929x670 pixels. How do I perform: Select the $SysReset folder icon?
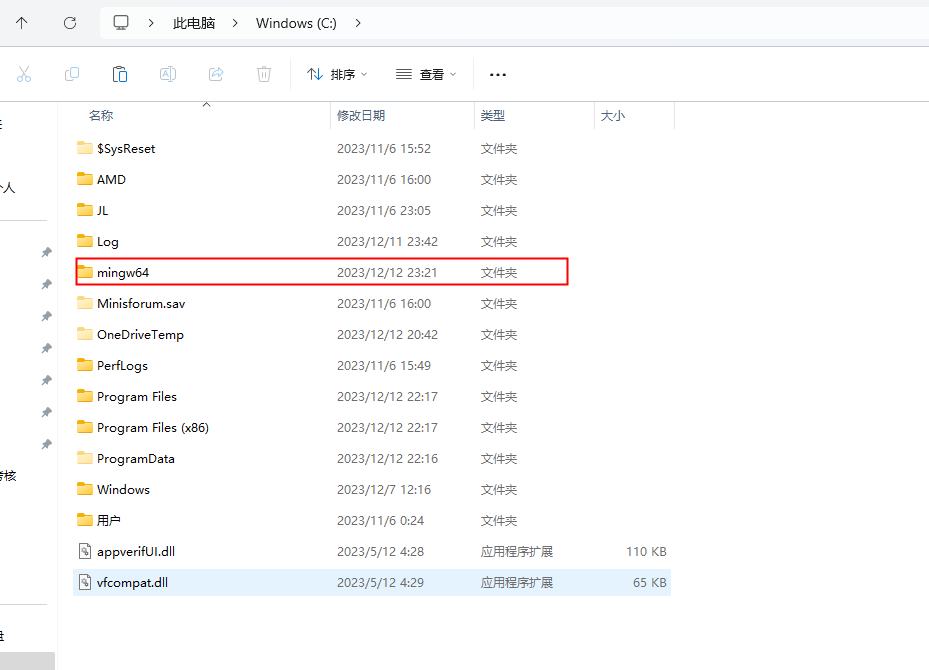click(x=85, y=148)
